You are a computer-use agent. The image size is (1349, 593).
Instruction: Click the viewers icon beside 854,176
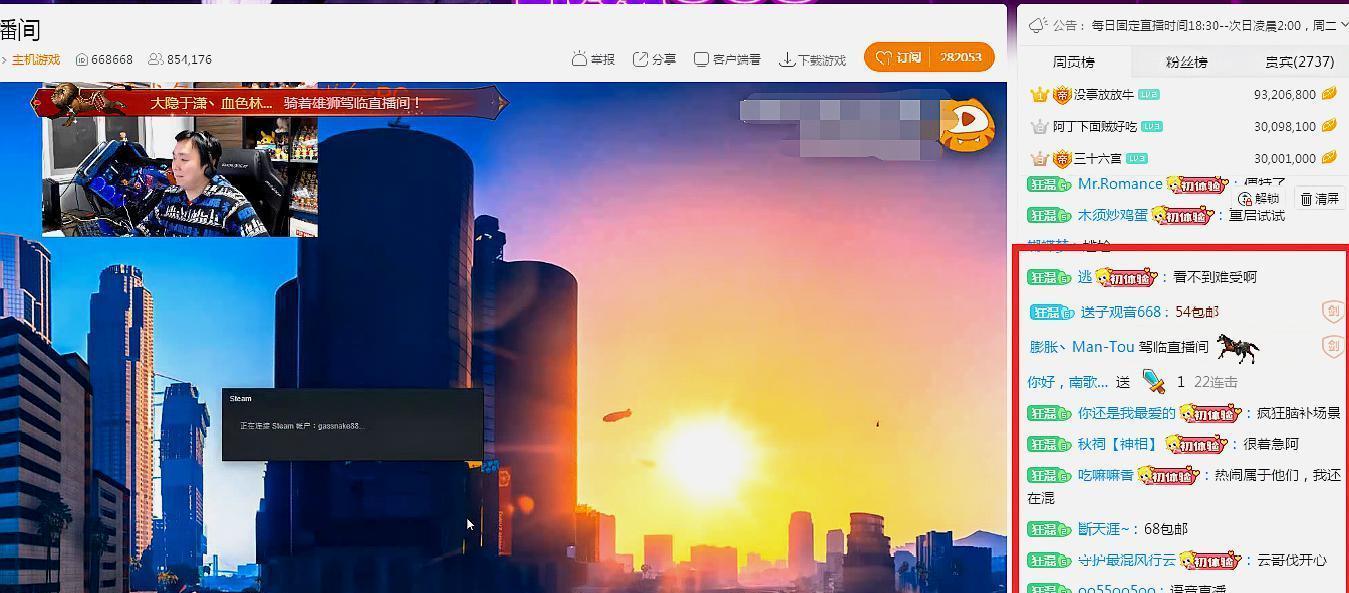pos(155,60)
